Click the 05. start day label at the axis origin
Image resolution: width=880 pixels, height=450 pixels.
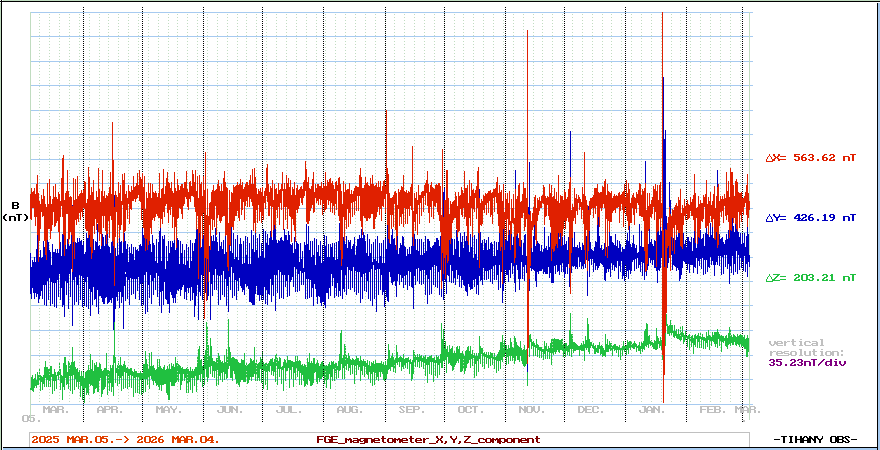pyautogui.click(x=30, y=418)
